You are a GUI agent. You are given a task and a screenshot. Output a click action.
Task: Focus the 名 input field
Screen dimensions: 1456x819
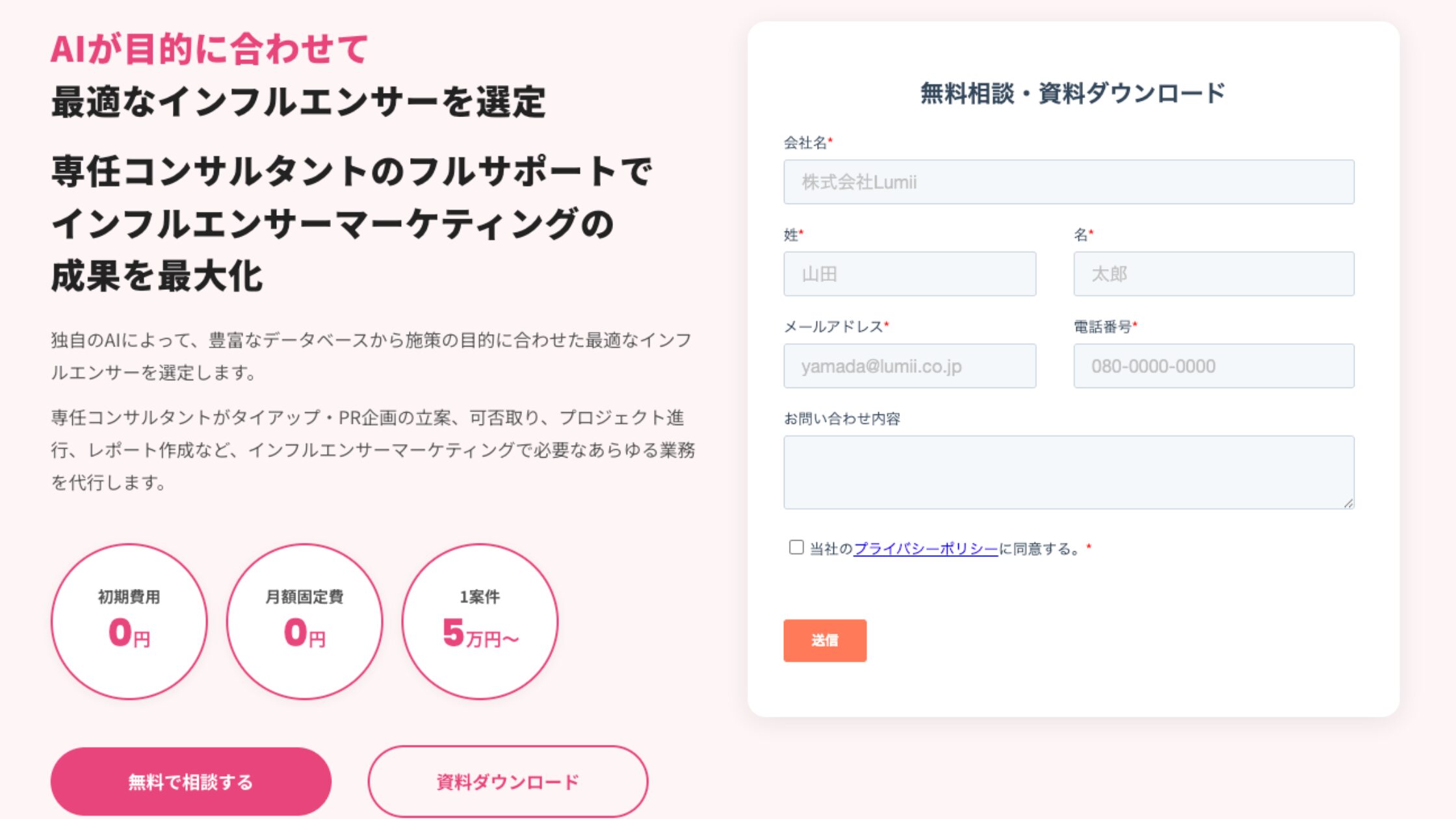coord(1214,274)
